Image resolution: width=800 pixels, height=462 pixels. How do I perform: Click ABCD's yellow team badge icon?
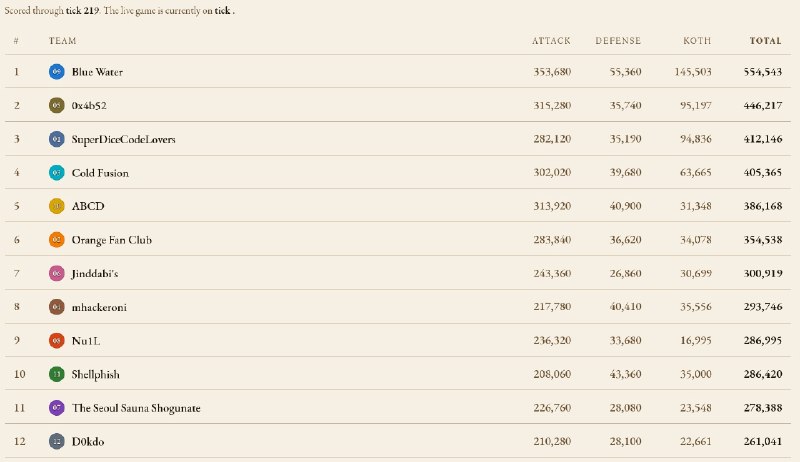point(57,206)
